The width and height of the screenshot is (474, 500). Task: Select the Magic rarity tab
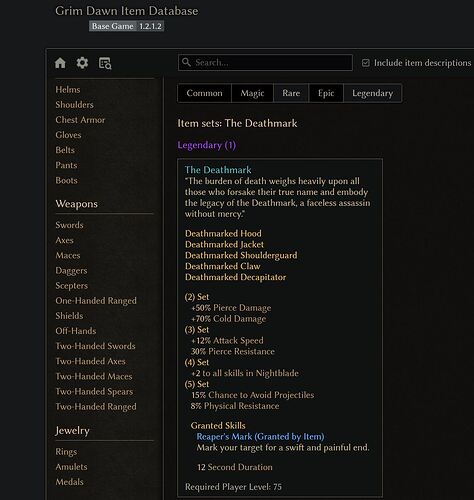(x=252, y=93)
